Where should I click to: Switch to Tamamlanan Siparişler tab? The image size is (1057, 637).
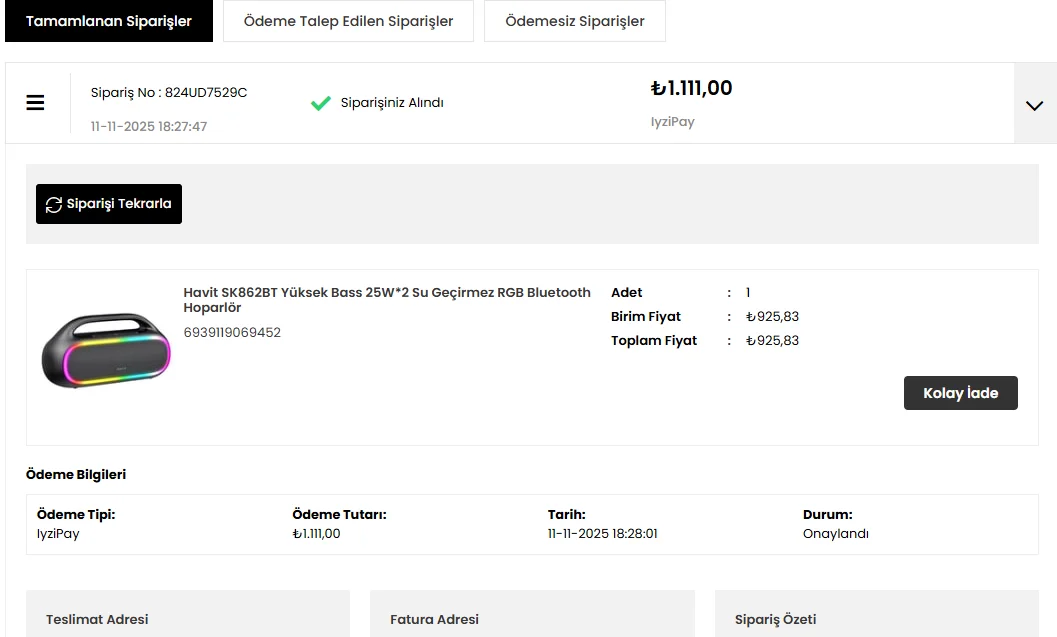click(109, 21)
